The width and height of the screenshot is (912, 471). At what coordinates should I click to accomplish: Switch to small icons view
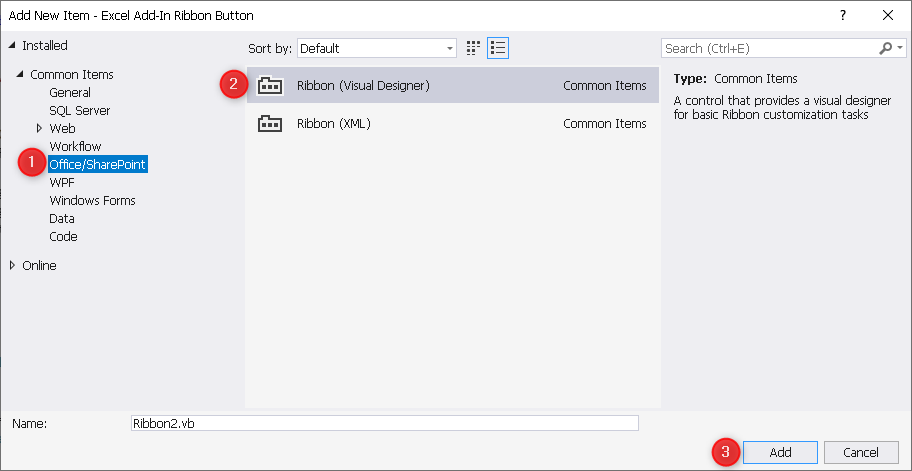coord(473,48)
